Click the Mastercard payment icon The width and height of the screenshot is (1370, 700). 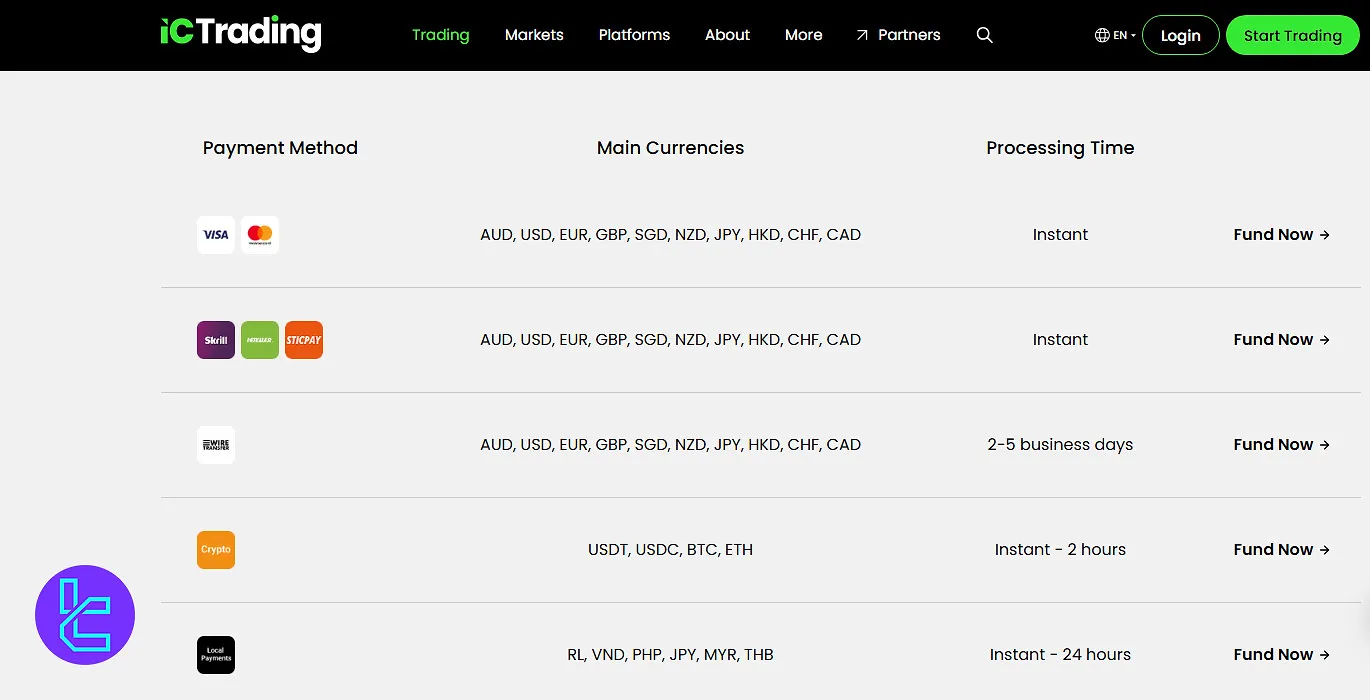pyautogui.click(x=260, y=234)
